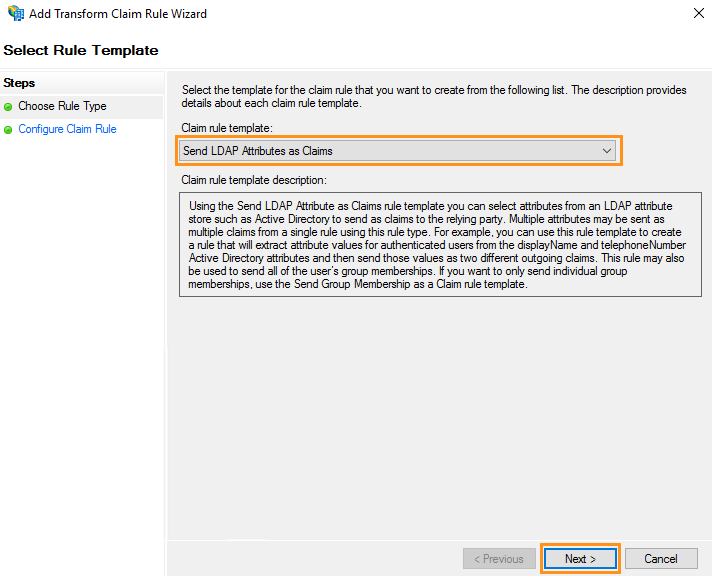Viewport: 712px width, 576px height.
Task: Cancel the wizard
Action: click(660, 558)
